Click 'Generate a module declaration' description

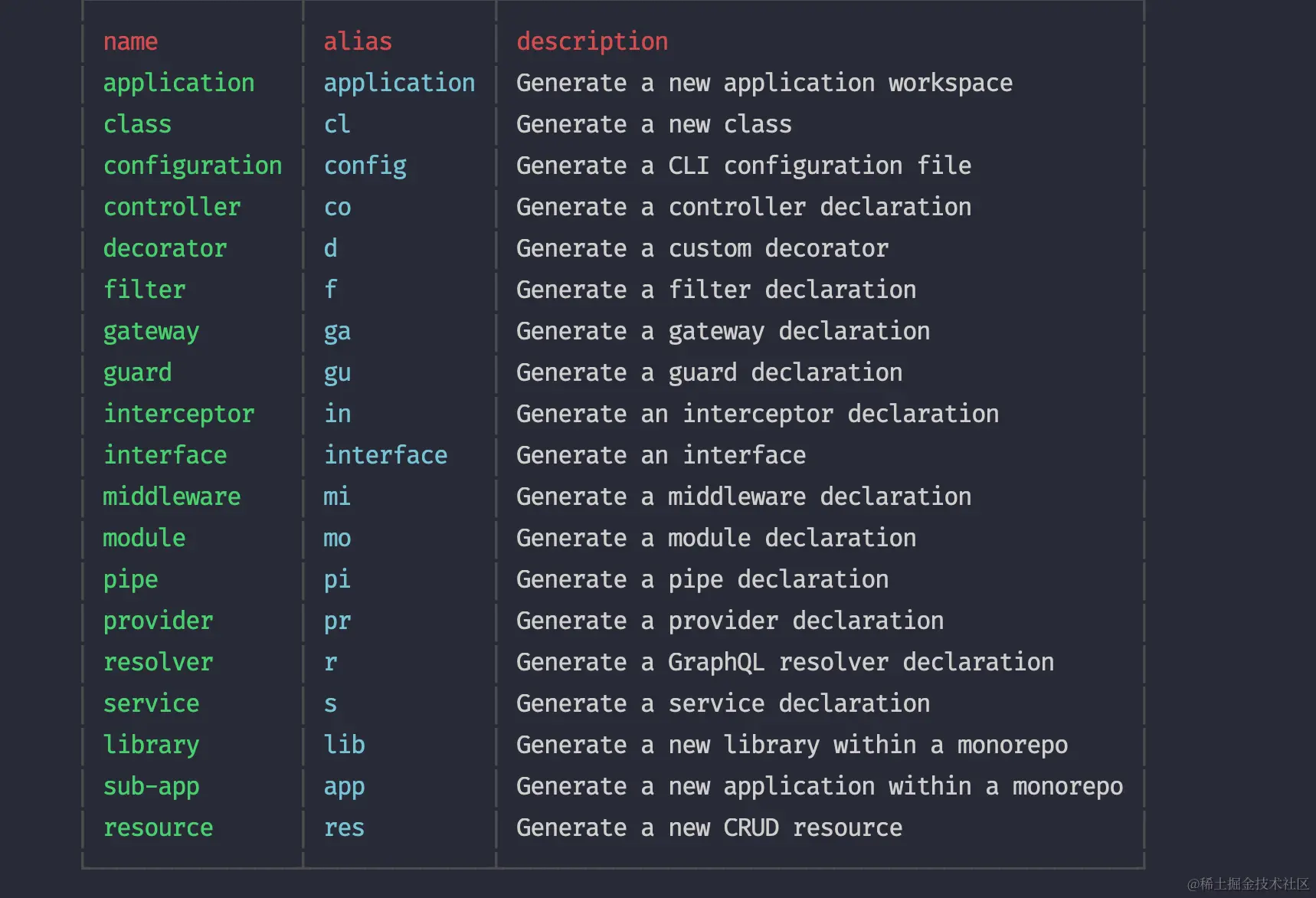[716, 538]
